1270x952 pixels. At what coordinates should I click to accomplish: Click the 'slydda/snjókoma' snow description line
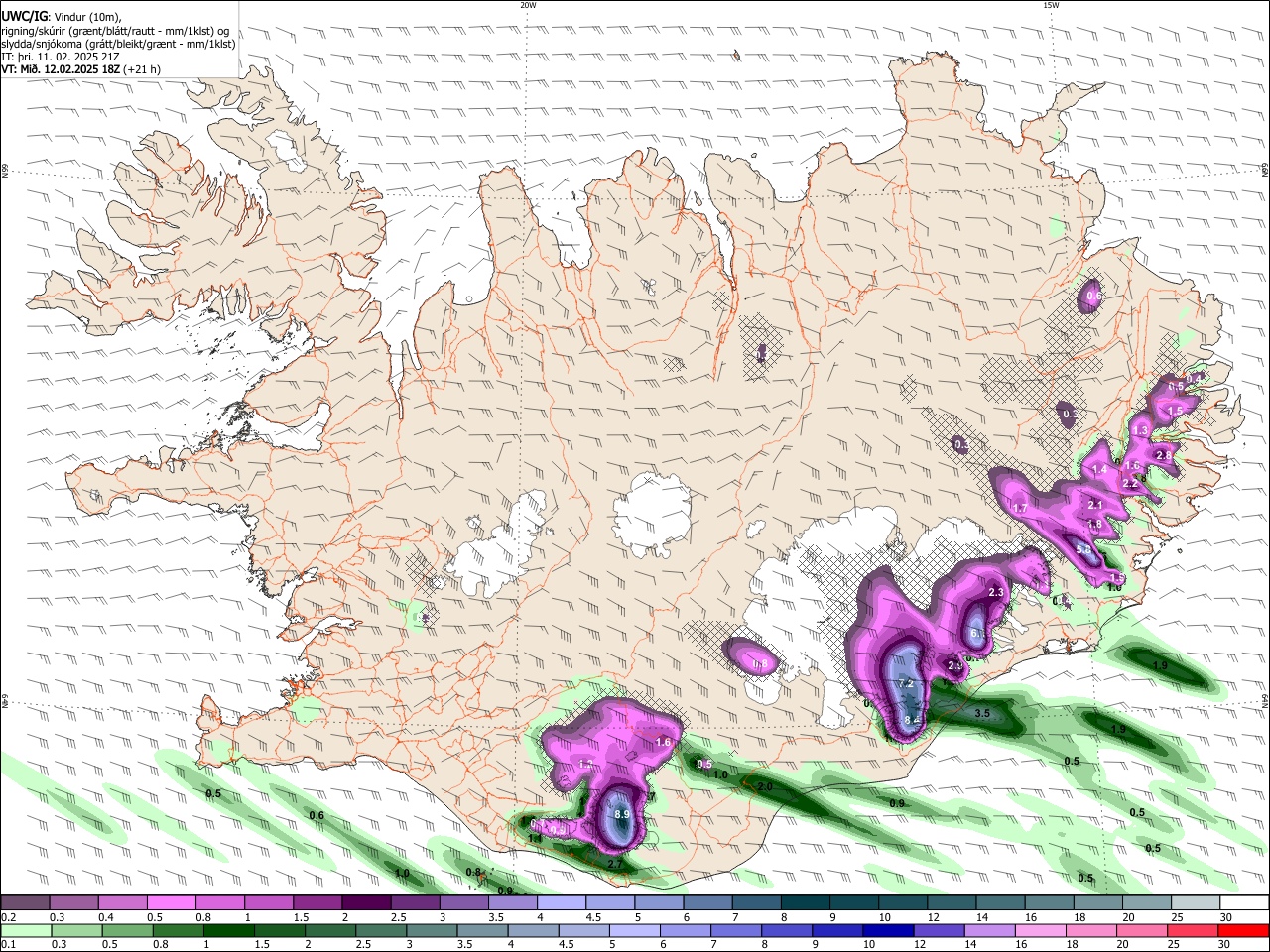click(118, 44)
